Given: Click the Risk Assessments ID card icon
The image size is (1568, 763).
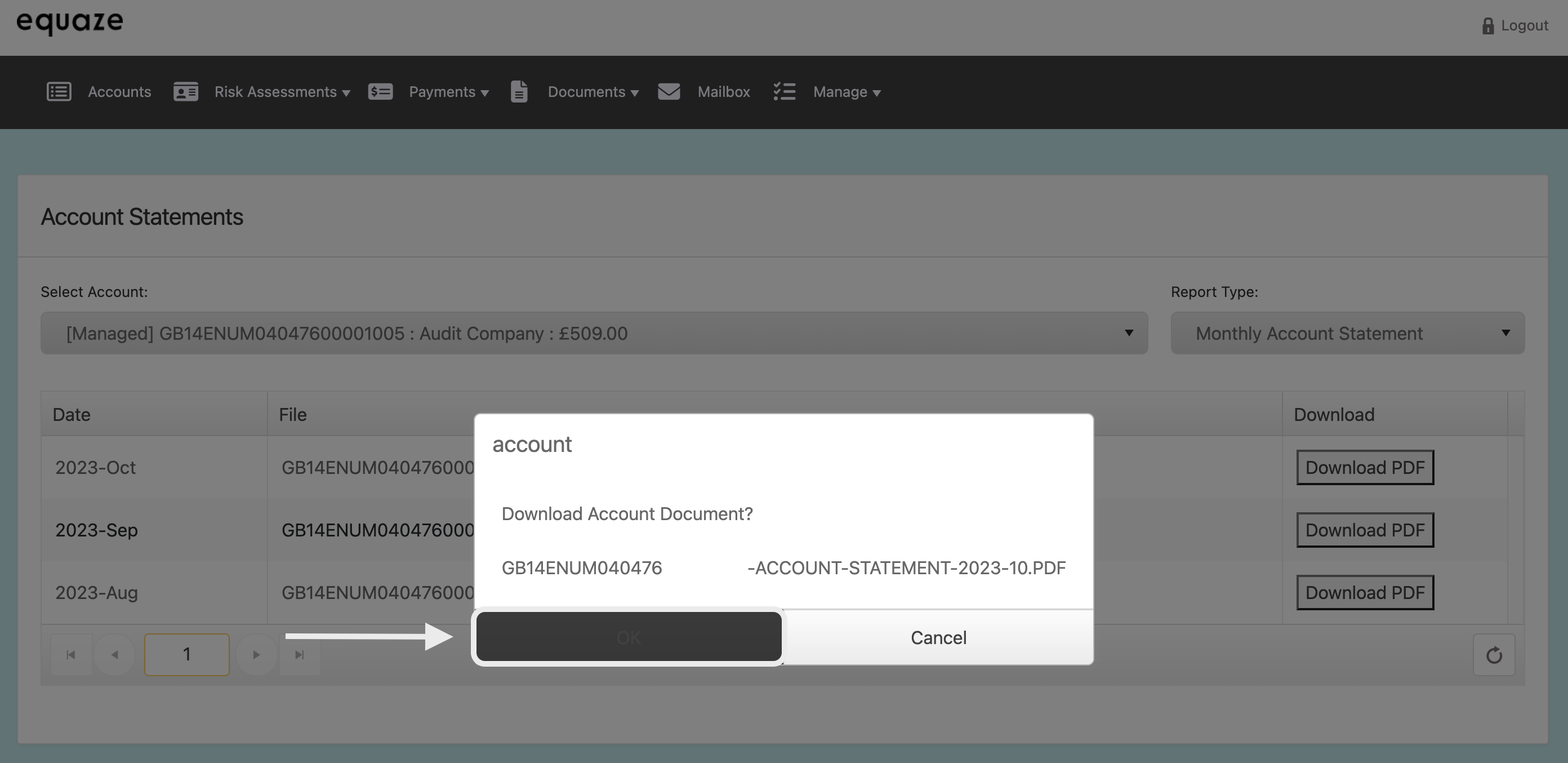Looking at the screenshot, I should point(186,91).
